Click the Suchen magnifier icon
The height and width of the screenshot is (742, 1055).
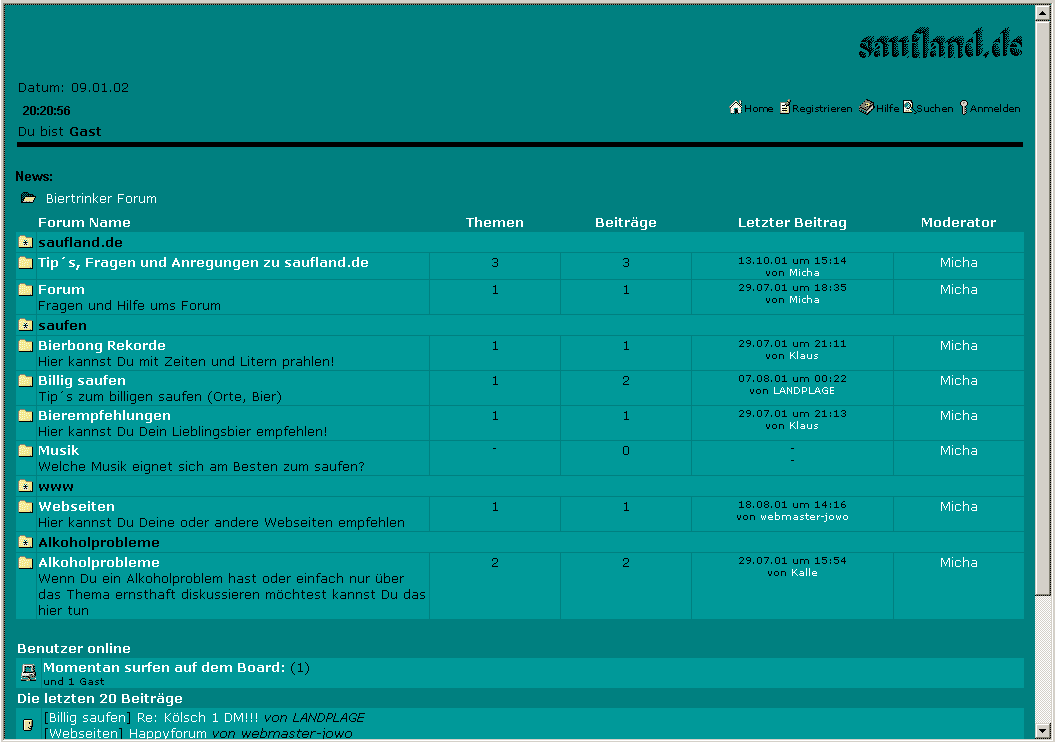[x=908, y=108]
